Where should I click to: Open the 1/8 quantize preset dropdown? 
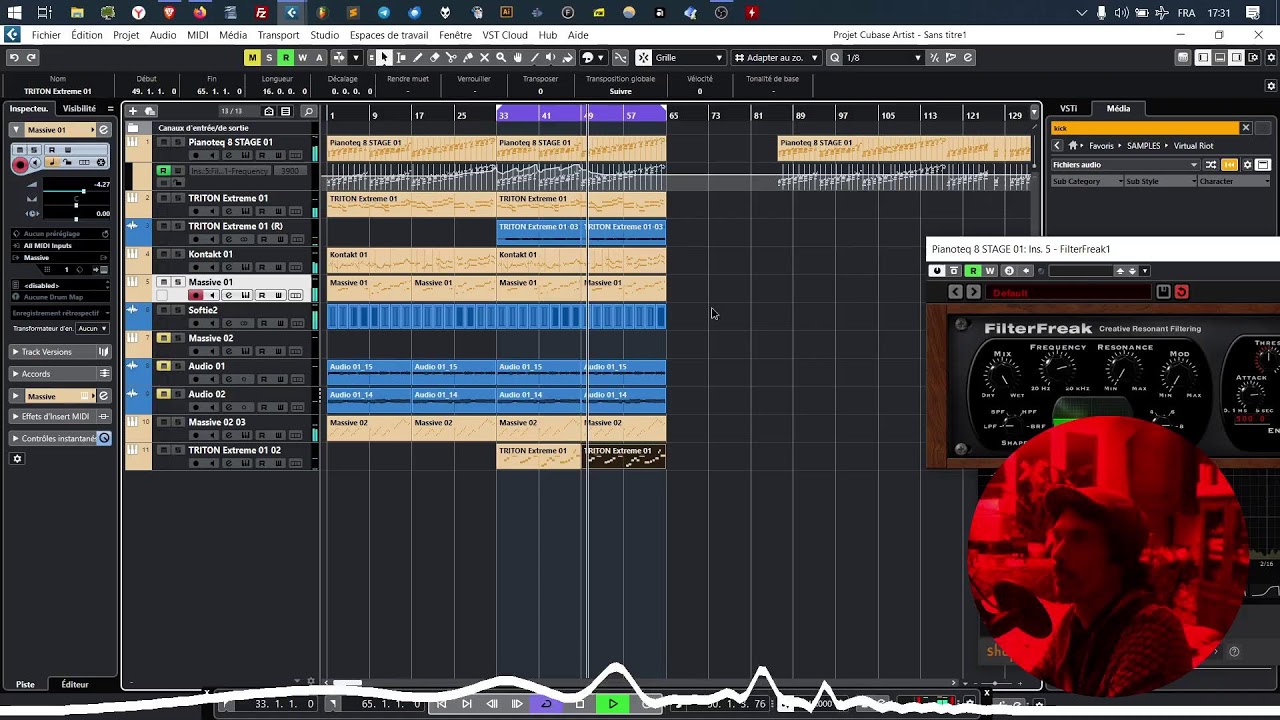pyautogui.click(x=883, y=57)
